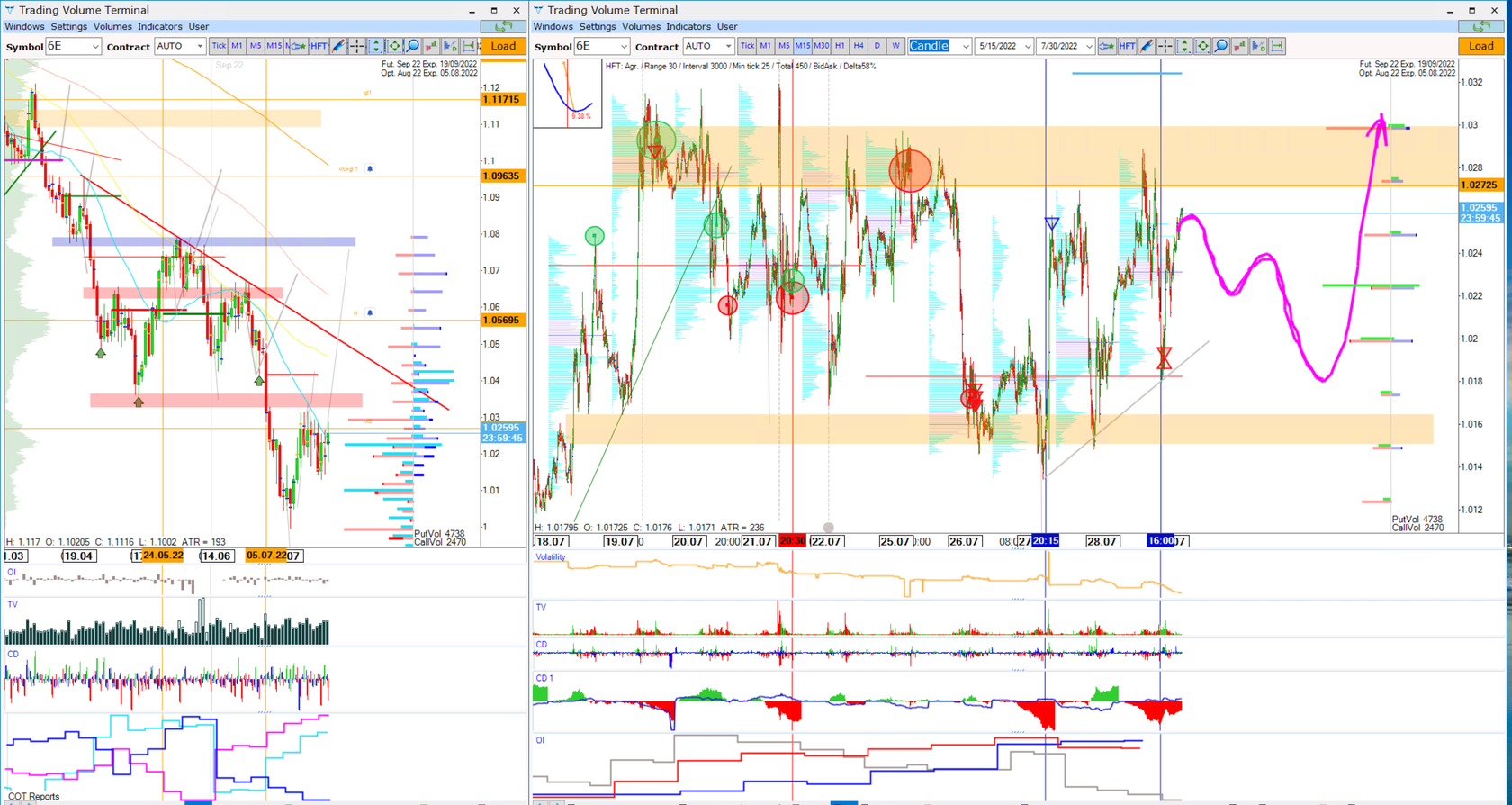This screenshot has width=1512, height=805.
Task: Open the magnifier zoom tool in left terminal
Action: tap(413, 46)
